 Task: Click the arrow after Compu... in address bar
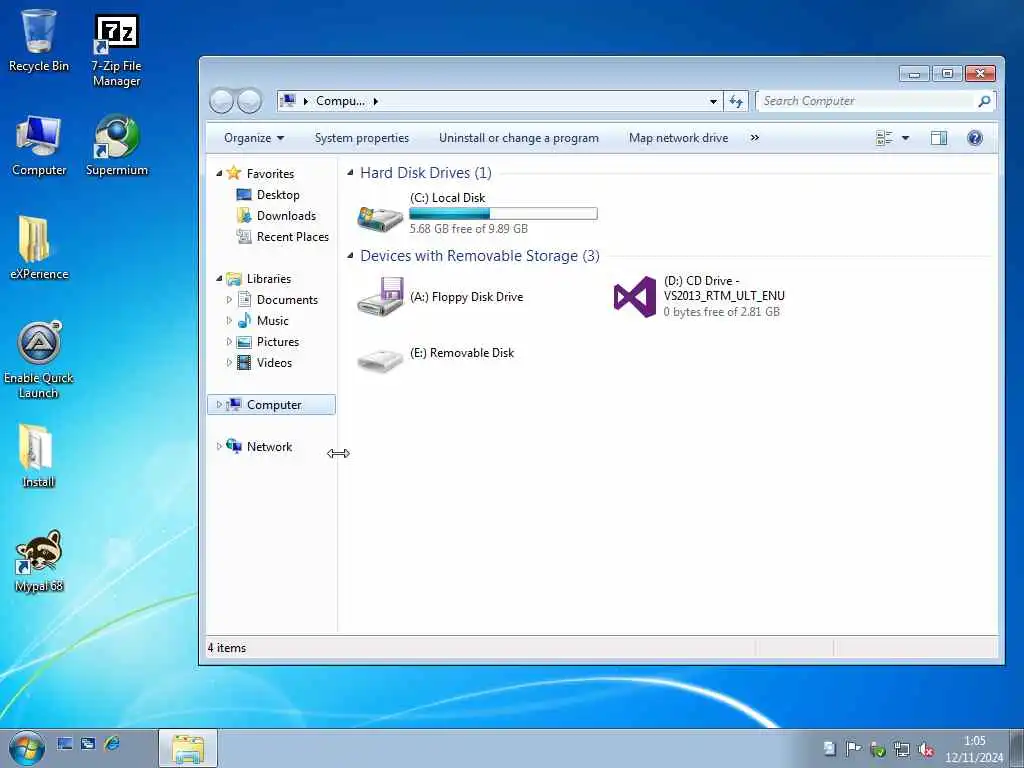point(376,101)
